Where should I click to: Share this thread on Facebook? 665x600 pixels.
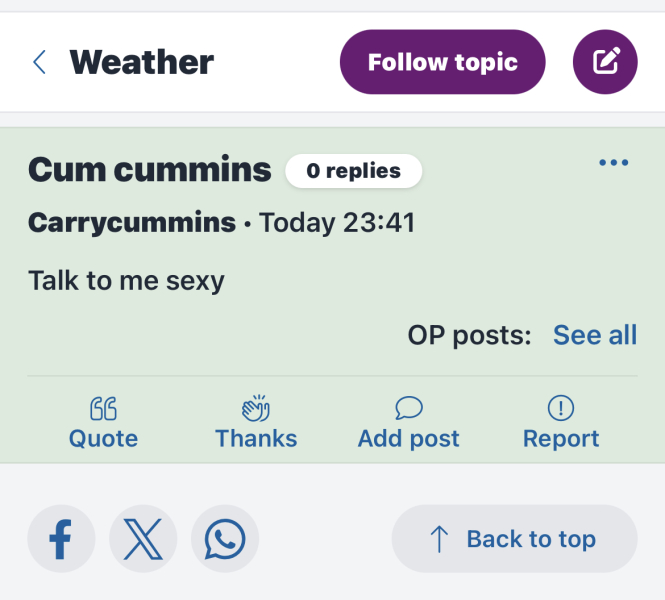pyautogui.click(x=61, y=539)
